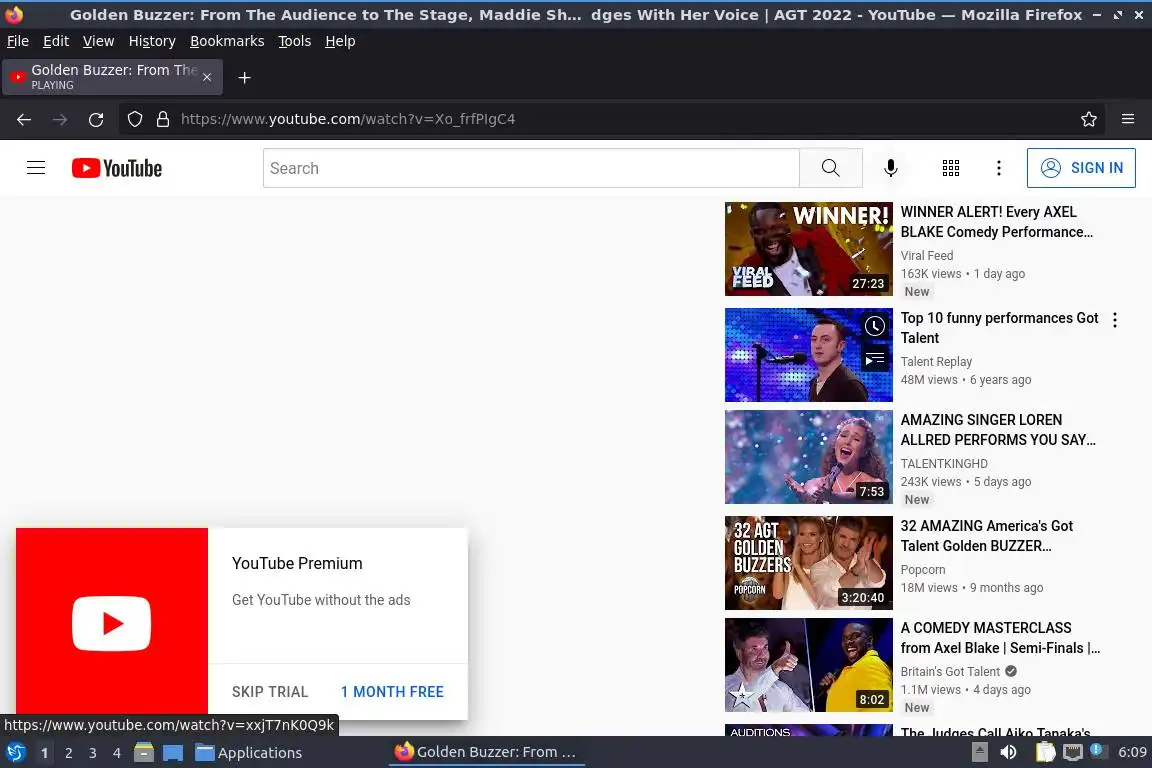Open Firefox application hamburger menu

pyautogui.click(x=1128, y=119)
